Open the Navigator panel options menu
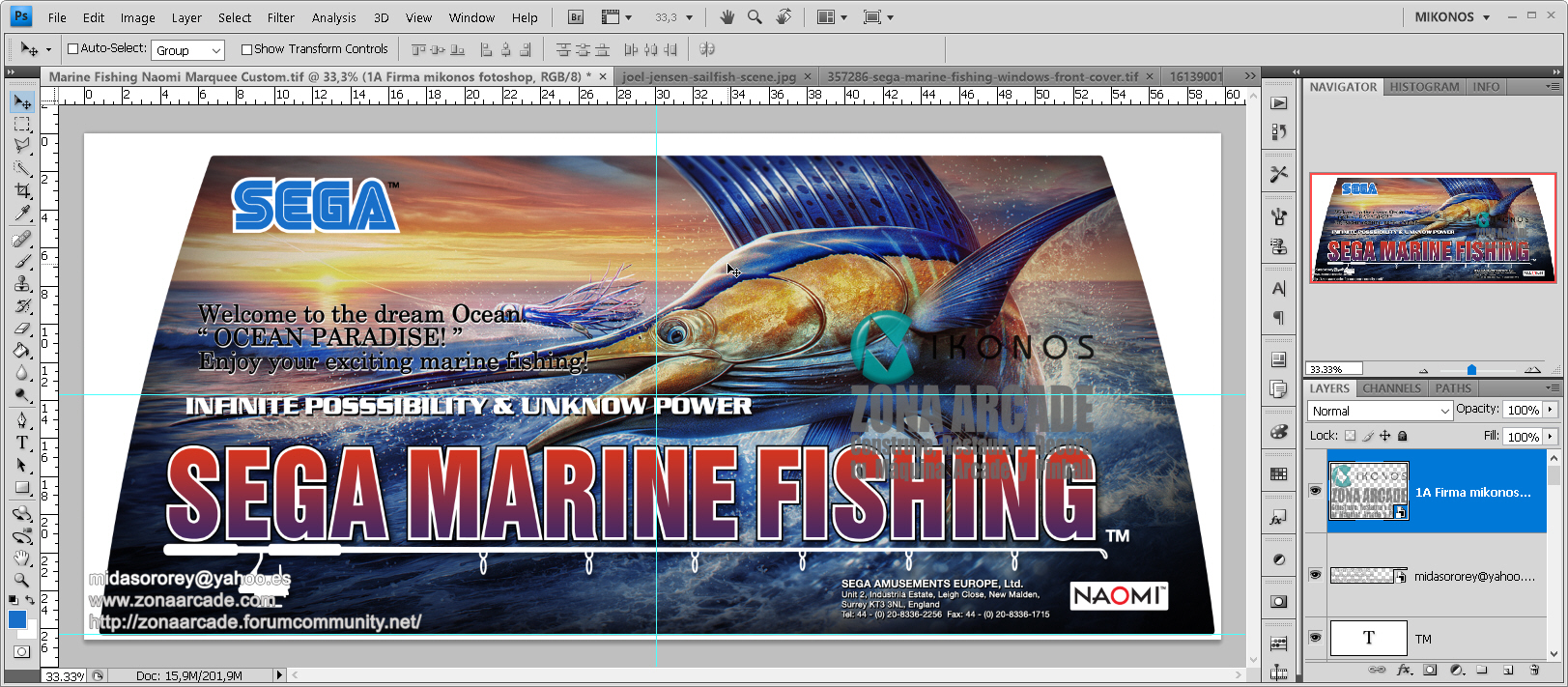This screenshot has width=1568, height=687. (1552, 86)
